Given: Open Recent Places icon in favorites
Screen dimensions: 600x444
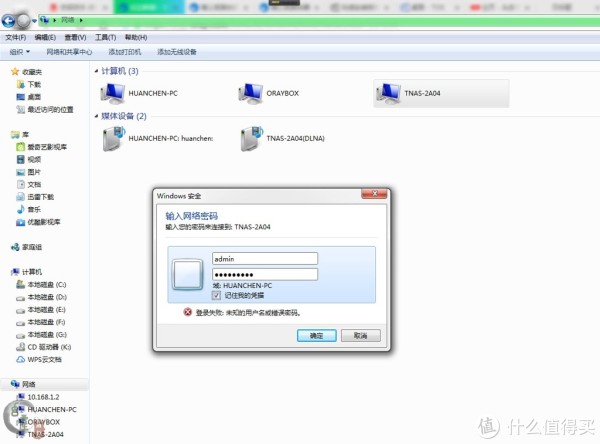Looking at the screenshot, I should click(x=21, y=109).
